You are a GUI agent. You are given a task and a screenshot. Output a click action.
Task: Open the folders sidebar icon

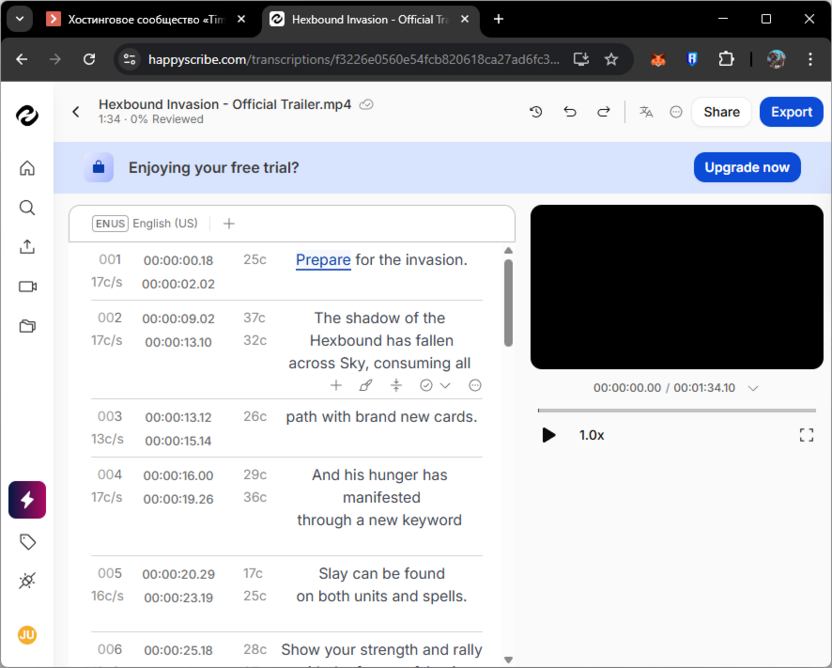(x=27, y=326)
